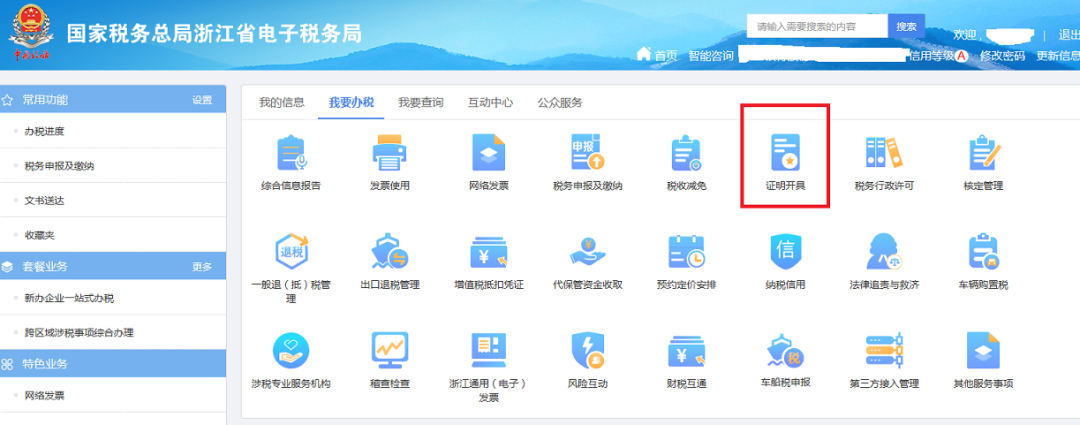Open 浙江通用（电子）发票 icon

[x=489, y=350]
